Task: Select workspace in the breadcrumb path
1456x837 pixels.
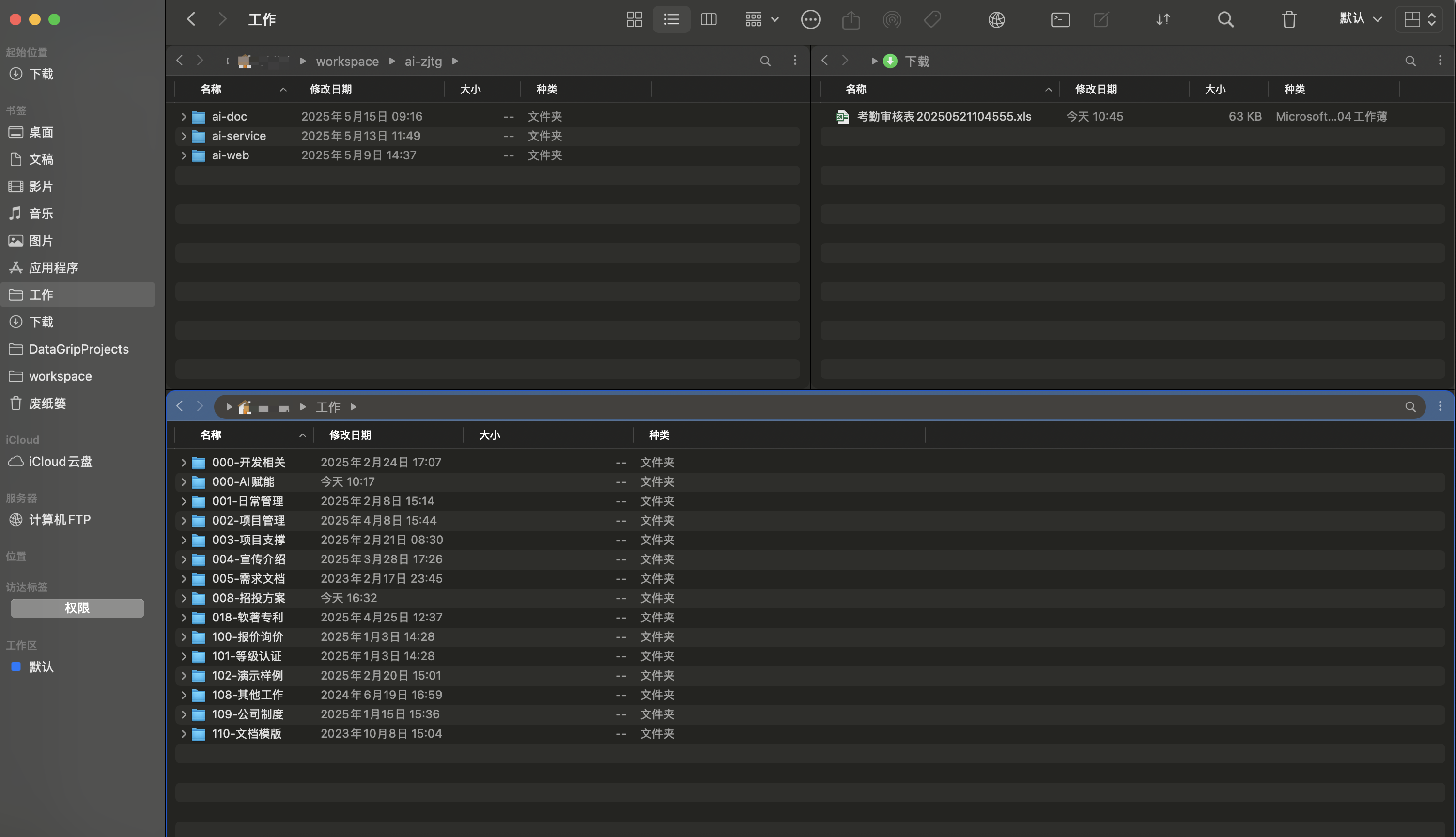Action: coord(347,61)
